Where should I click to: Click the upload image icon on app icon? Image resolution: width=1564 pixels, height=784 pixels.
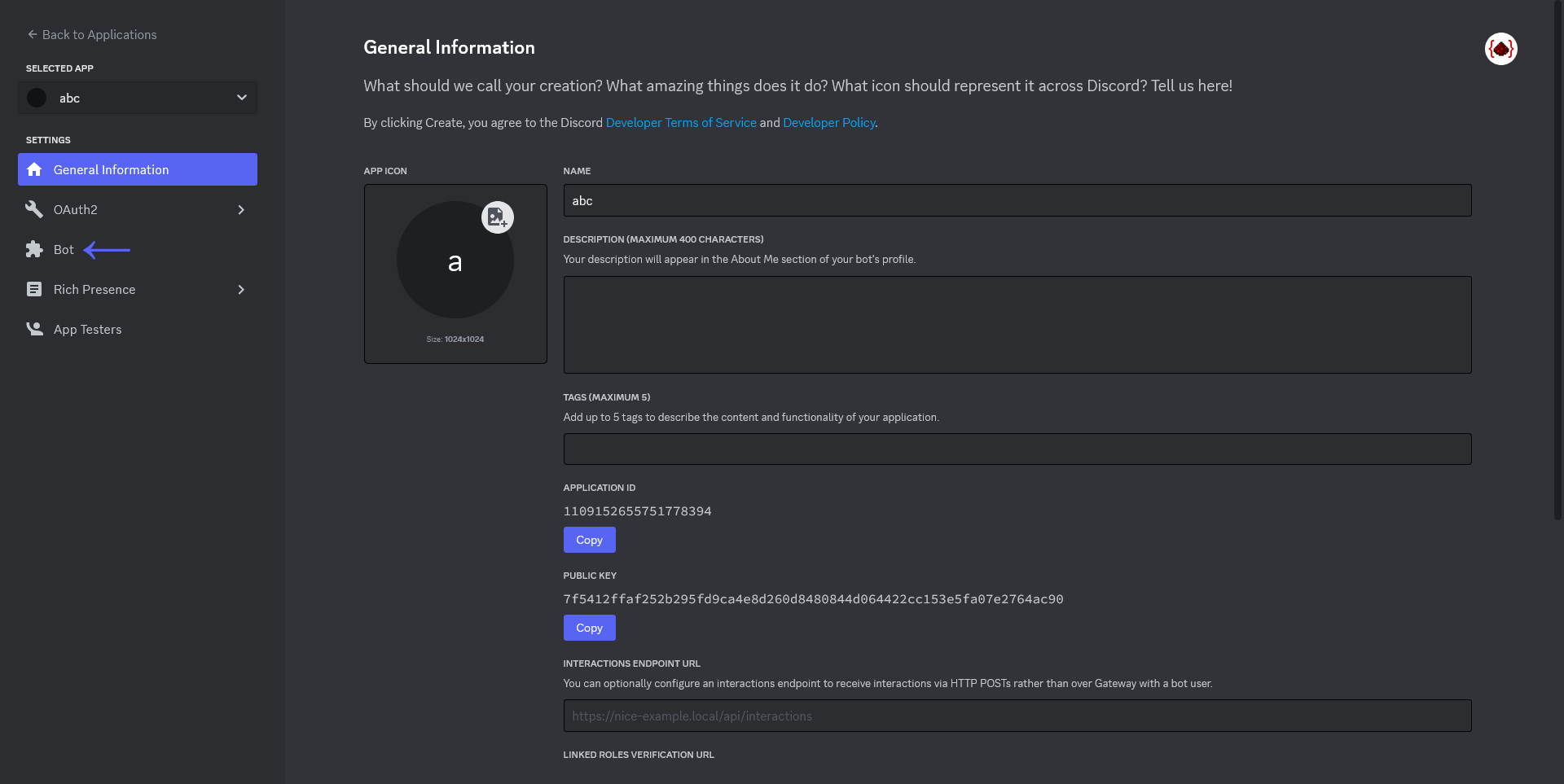pyautogui.click(x=497, y=217)
